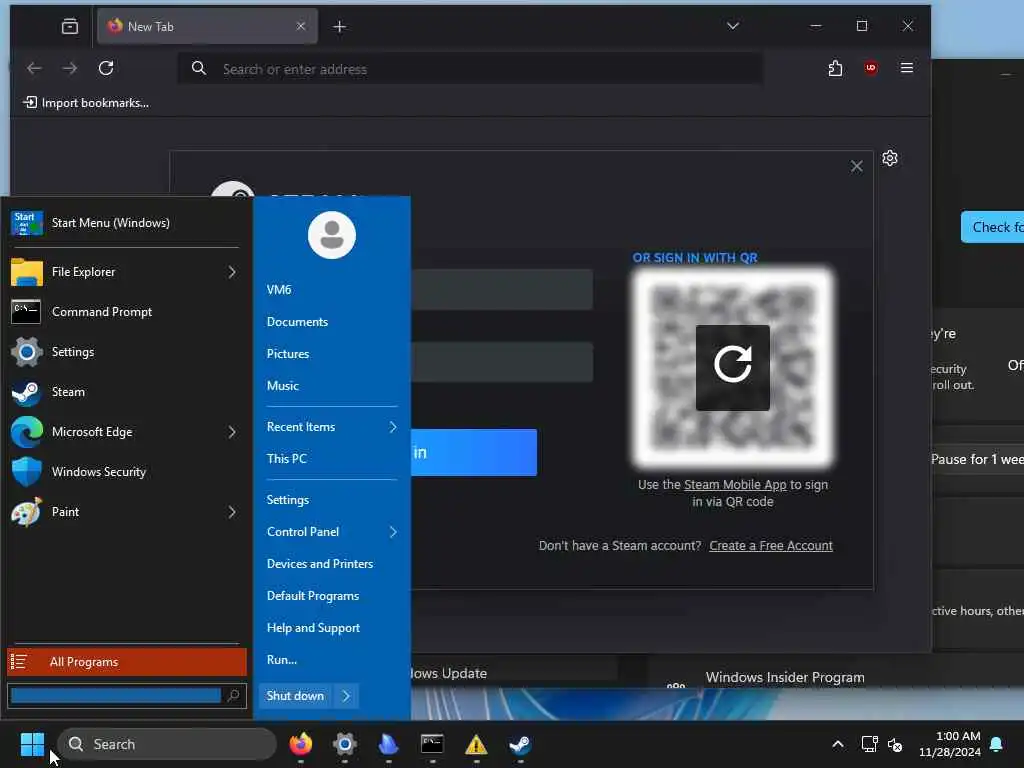This screenshot has height=768, width=1024.
Task: Open Pictures from start menu
Action: (x=288, y=353)
